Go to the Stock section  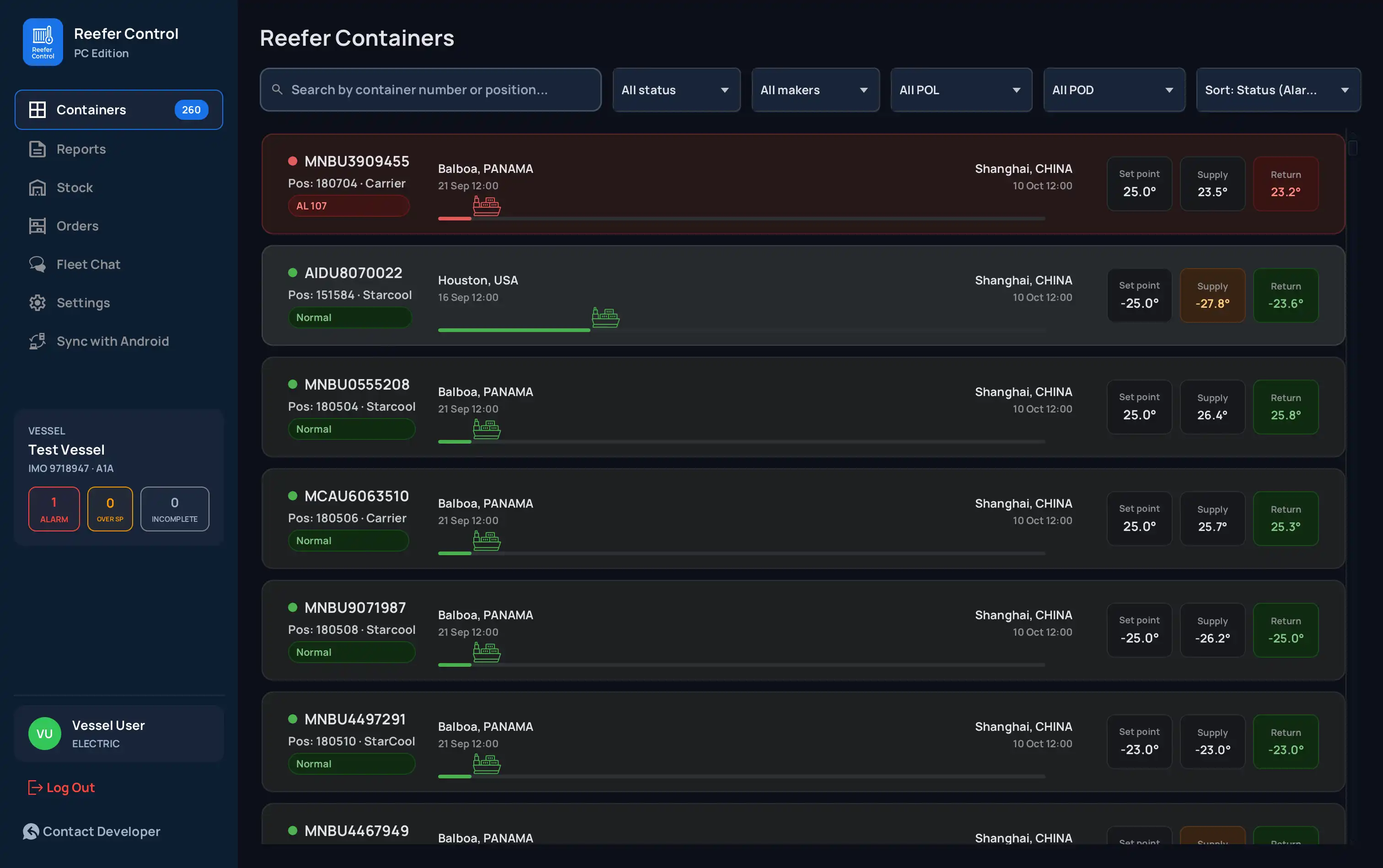[119, 188]
